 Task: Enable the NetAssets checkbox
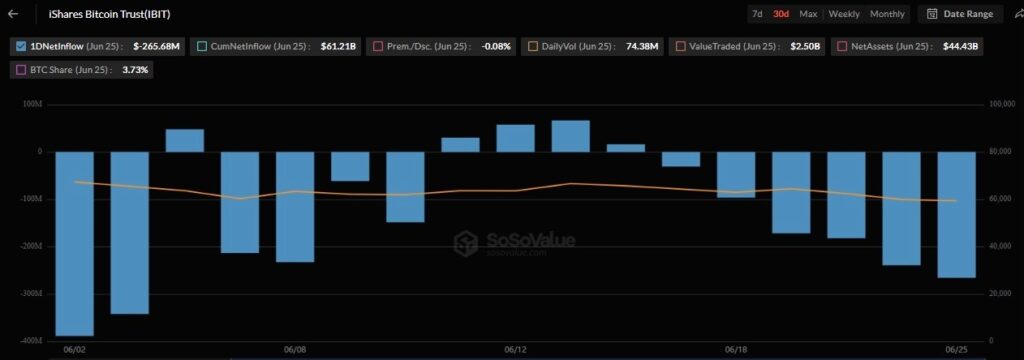pyautogui.click(x=842, y=46)
